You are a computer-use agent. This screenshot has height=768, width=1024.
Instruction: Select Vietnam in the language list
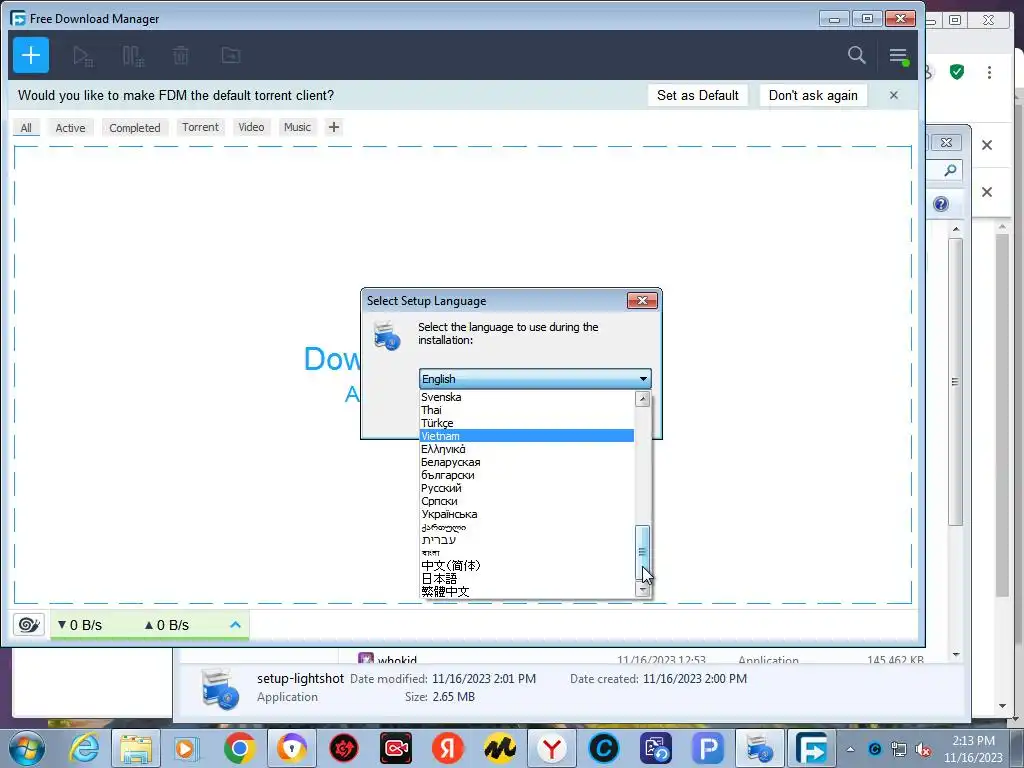[x=526, y=436]
